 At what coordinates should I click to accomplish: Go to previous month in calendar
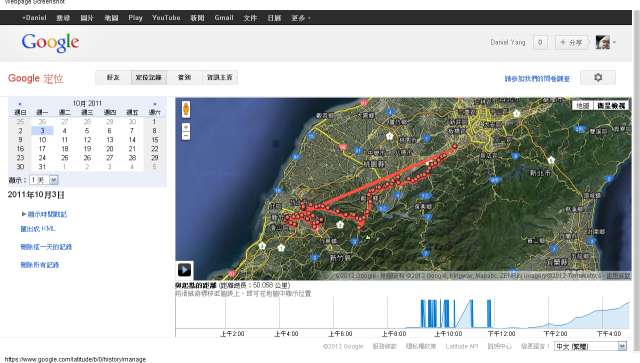(20, 104)
